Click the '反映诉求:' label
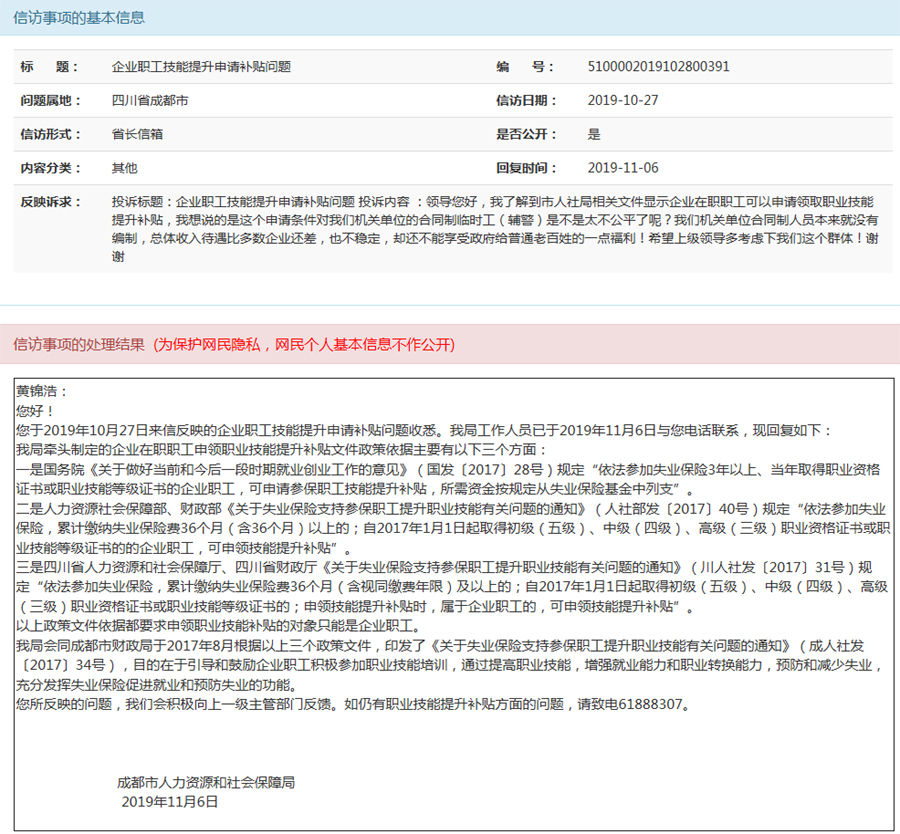The height and width of the screenshot is (834, 900). pyautogui.click(x=51, y=202)
